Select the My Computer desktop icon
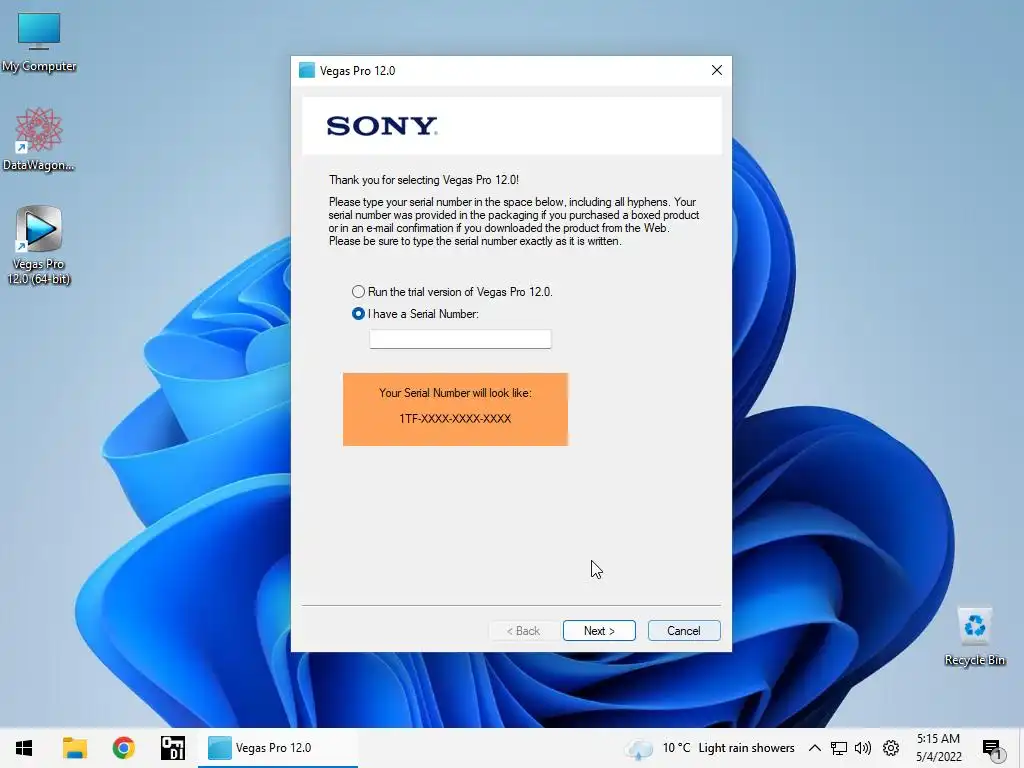 click(39, 42)
